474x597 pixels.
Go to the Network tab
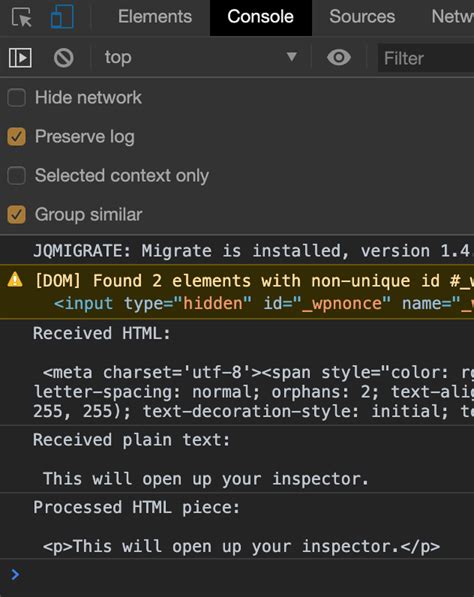click(x=452, y=17)
